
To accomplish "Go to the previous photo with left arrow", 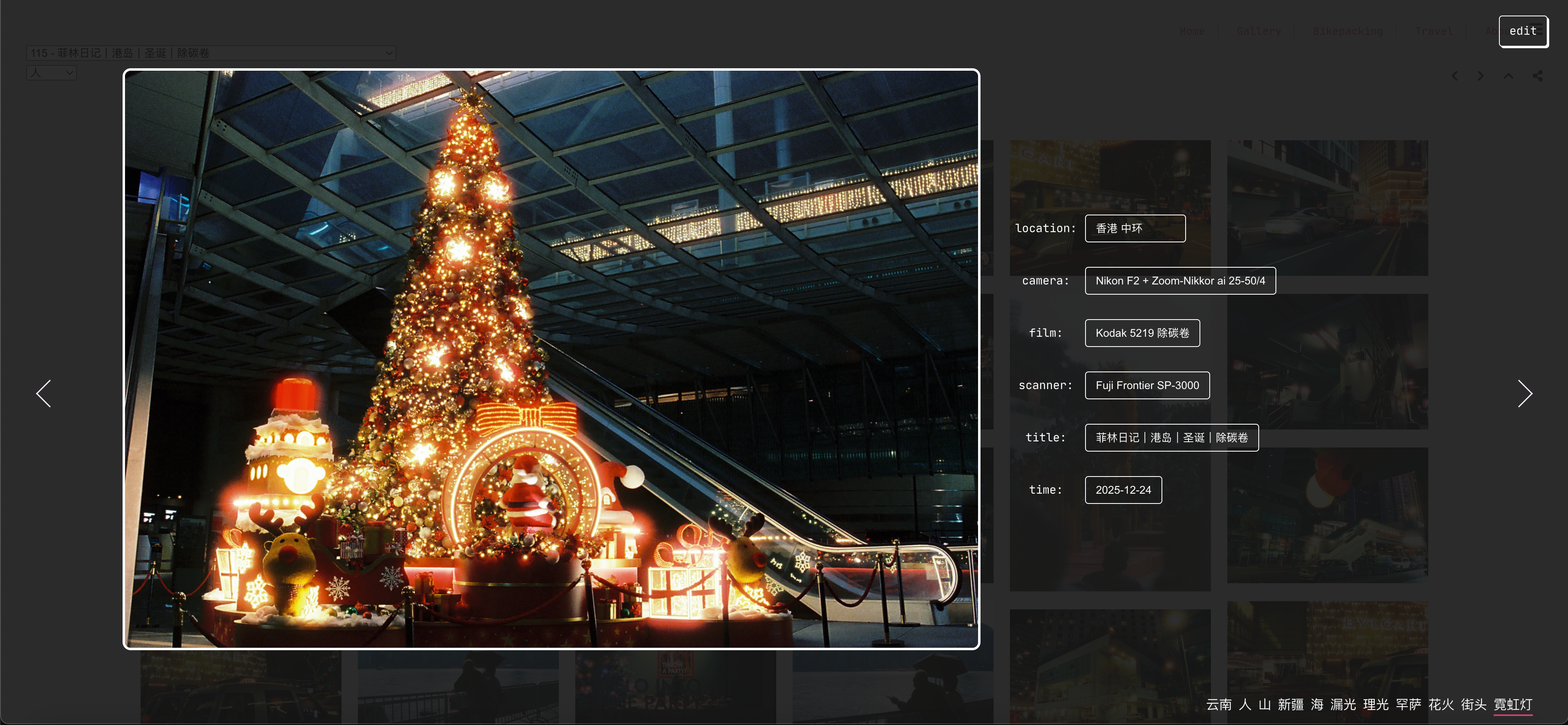I will [x=44, y=393].
